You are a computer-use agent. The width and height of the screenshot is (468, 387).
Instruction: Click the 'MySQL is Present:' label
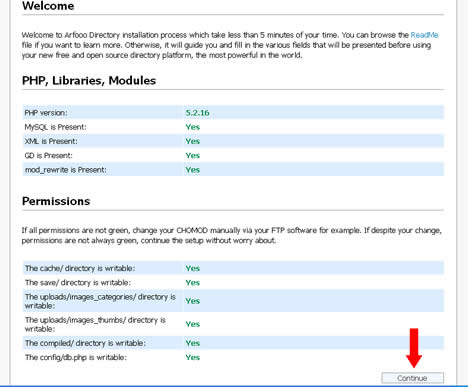[55, 127]
